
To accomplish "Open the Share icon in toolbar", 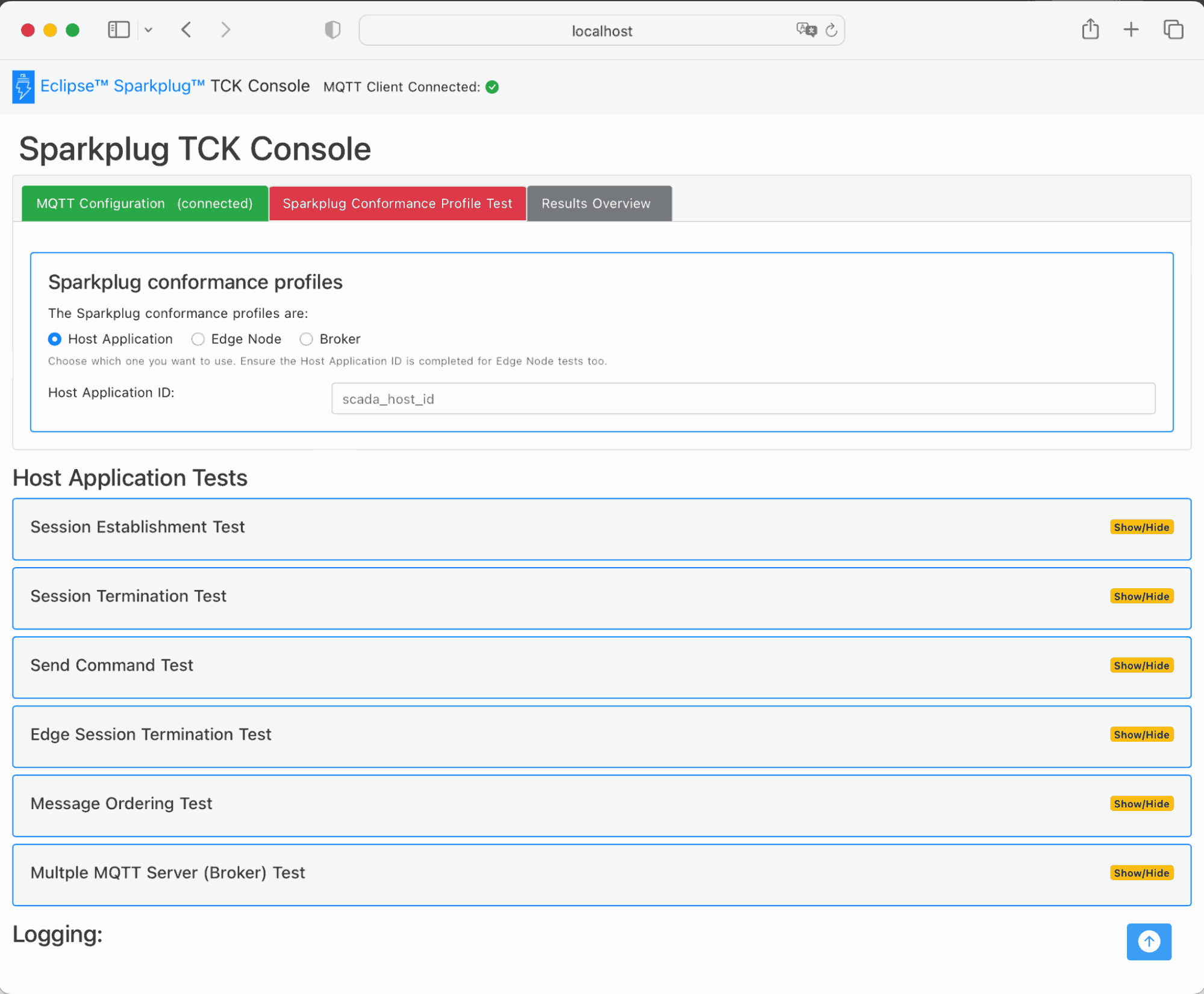I will (x=1090, y=29).
